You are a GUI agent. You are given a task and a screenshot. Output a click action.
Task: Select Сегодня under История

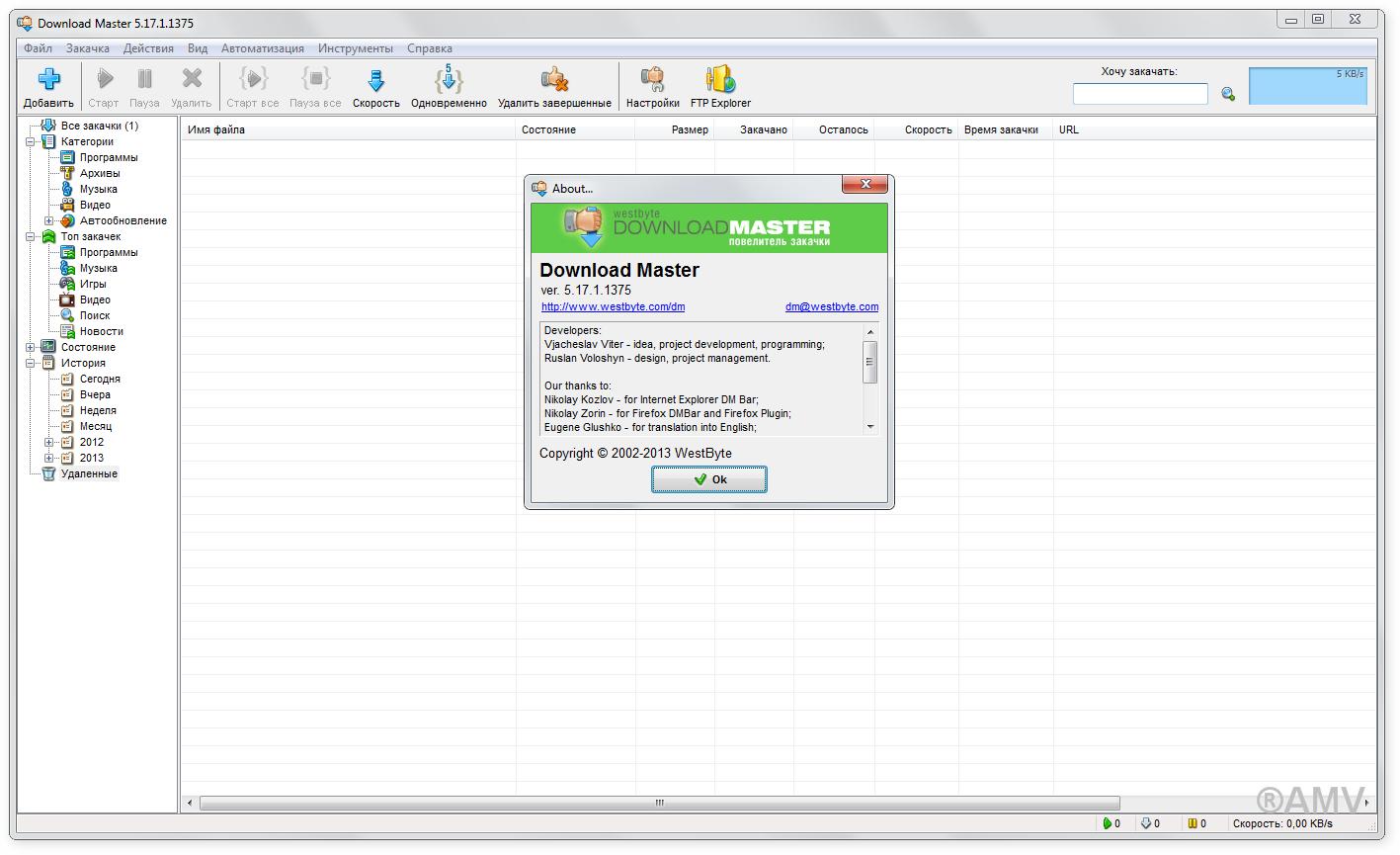pyautogui.click(x=100, y=379)
